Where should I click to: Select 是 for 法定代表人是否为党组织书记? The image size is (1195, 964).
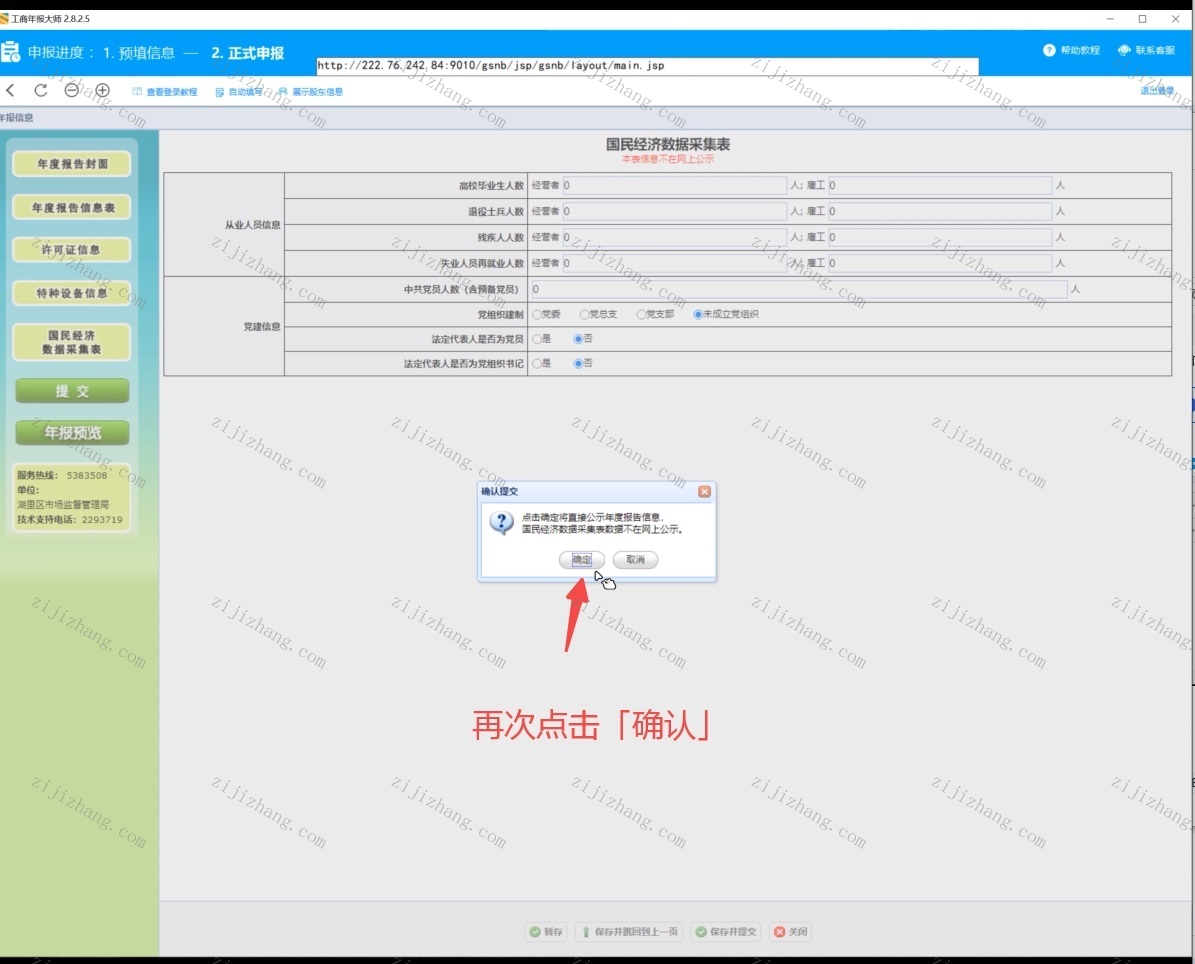[537, 364]
